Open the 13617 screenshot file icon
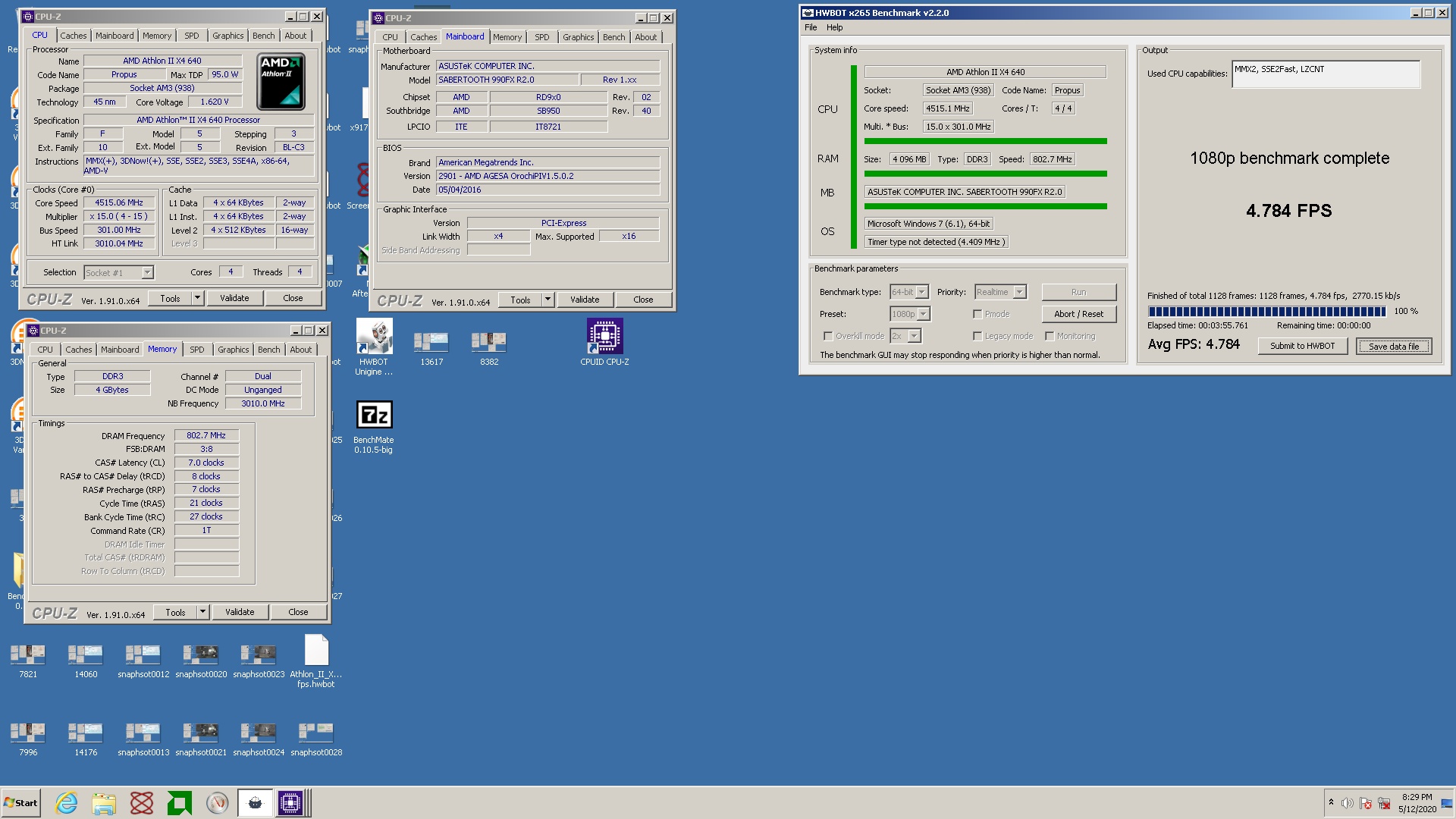The image size is (1456, 819). 431,350
